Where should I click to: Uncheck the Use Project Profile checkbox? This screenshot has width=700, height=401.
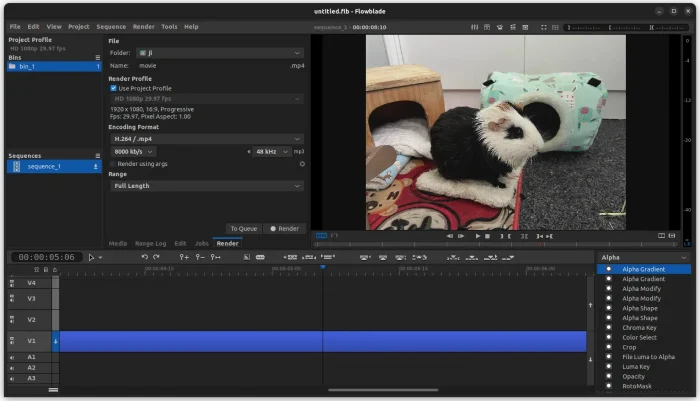pyautogui.click(x=113, y=88)
